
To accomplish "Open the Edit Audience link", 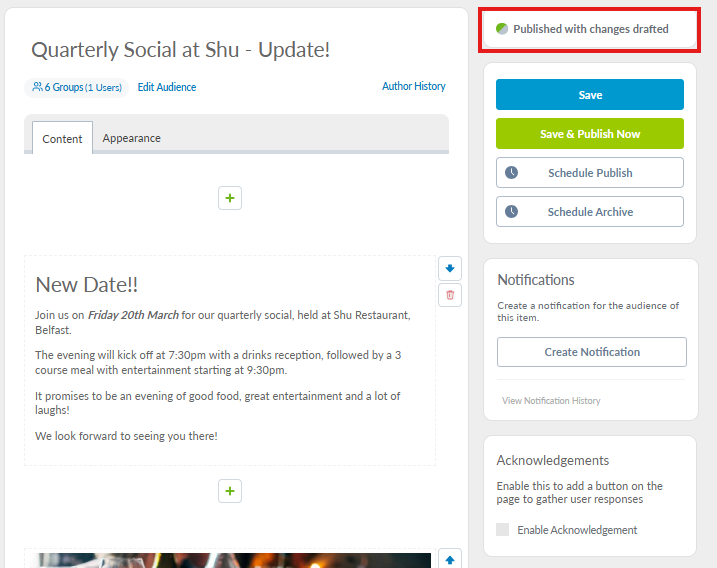I will tap(167, 87).
